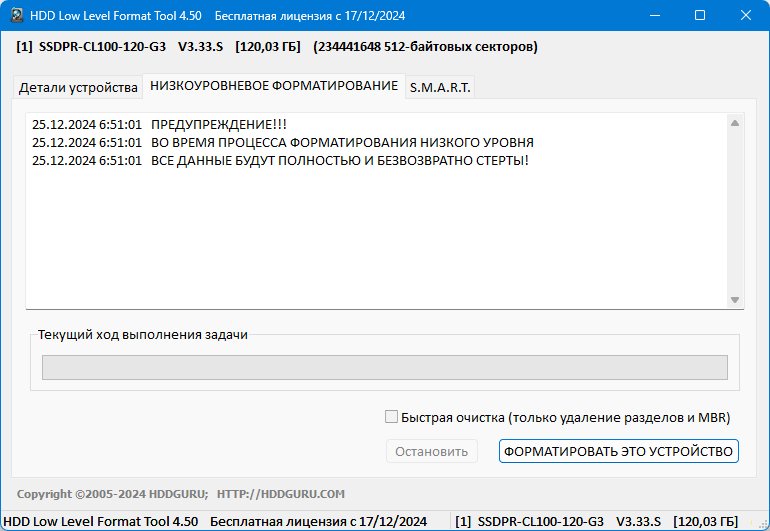Select the НИЗКОУРОВНЕВОЕ ФОРМАТИРОВАНИЕ tab

click(274, 86)
